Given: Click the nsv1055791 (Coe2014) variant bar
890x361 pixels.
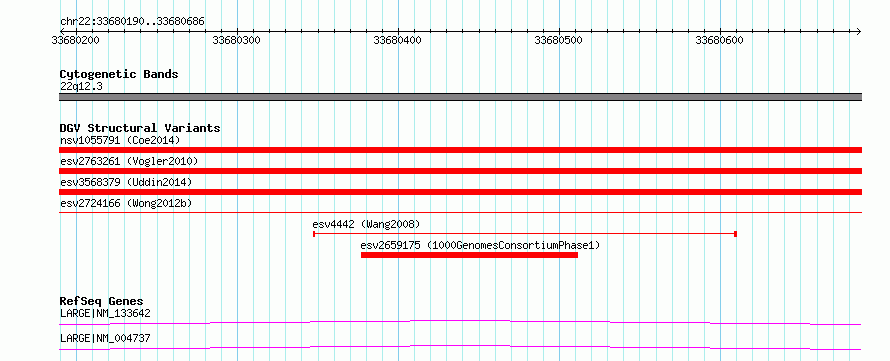Looking at the screenshot, I should coord(460,150).
